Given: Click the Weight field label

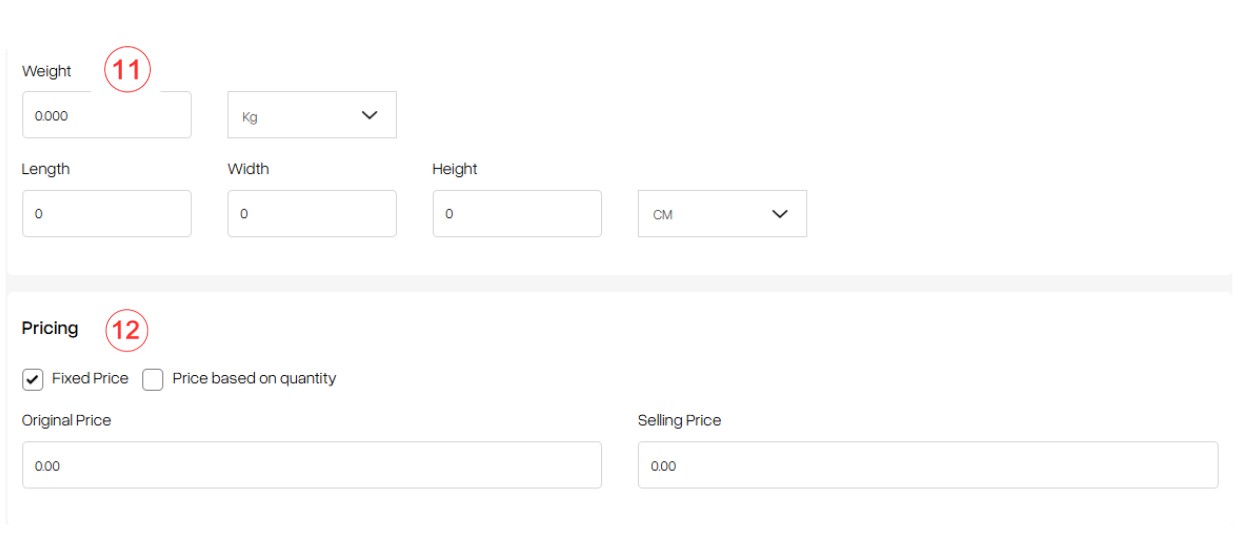Looking at the screenshot, I should [47, 72].
